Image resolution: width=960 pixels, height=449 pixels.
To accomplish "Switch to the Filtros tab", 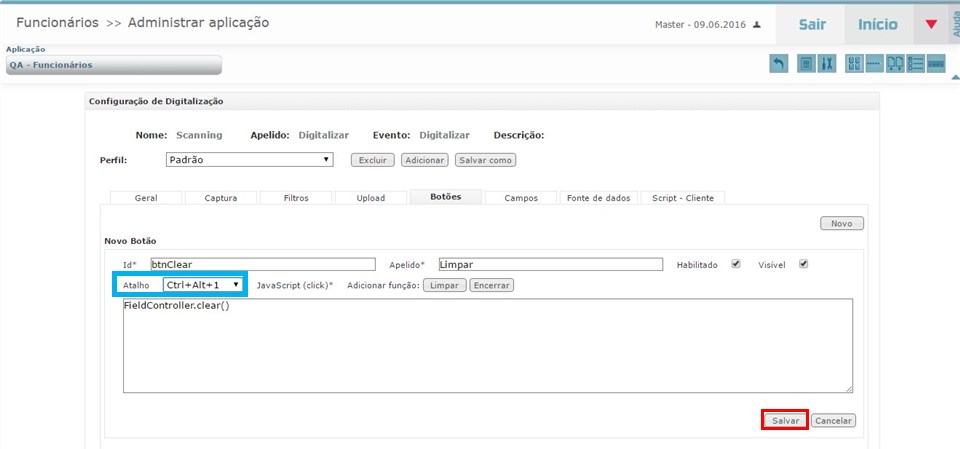I will [296, 198].
